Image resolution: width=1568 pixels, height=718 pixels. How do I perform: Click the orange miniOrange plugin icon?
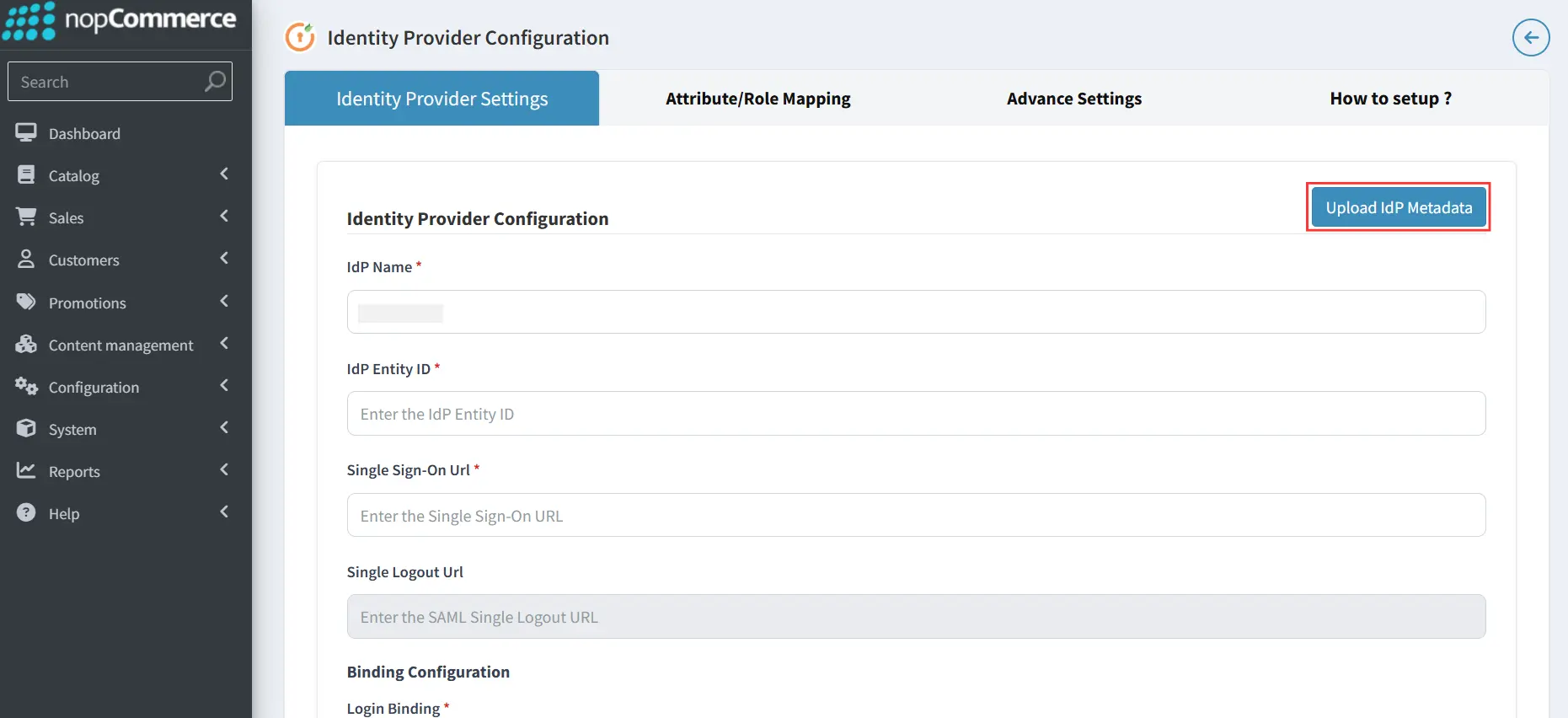(300, 37)
